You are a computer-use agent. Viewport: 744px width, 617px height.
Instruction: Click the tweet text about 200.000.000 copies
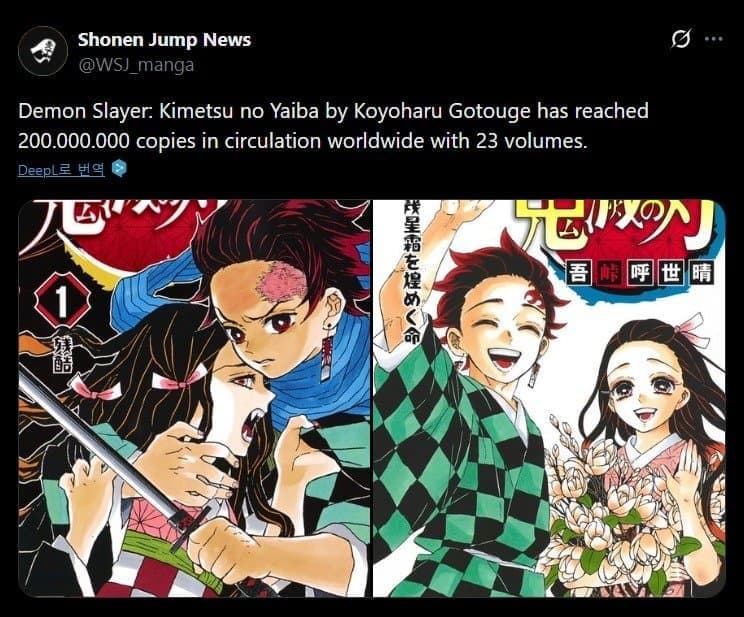tap(333, 126)
